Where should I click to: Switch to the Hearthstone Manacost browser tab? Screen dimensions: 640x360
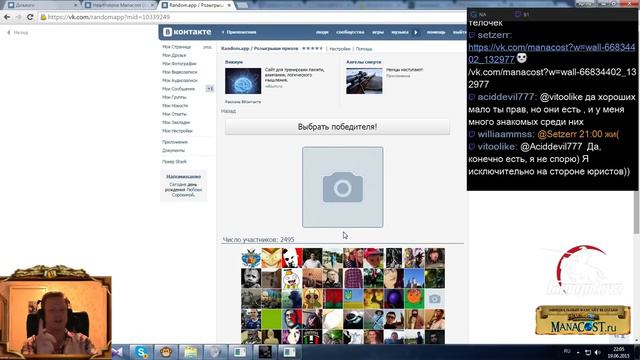click(119, 5)
